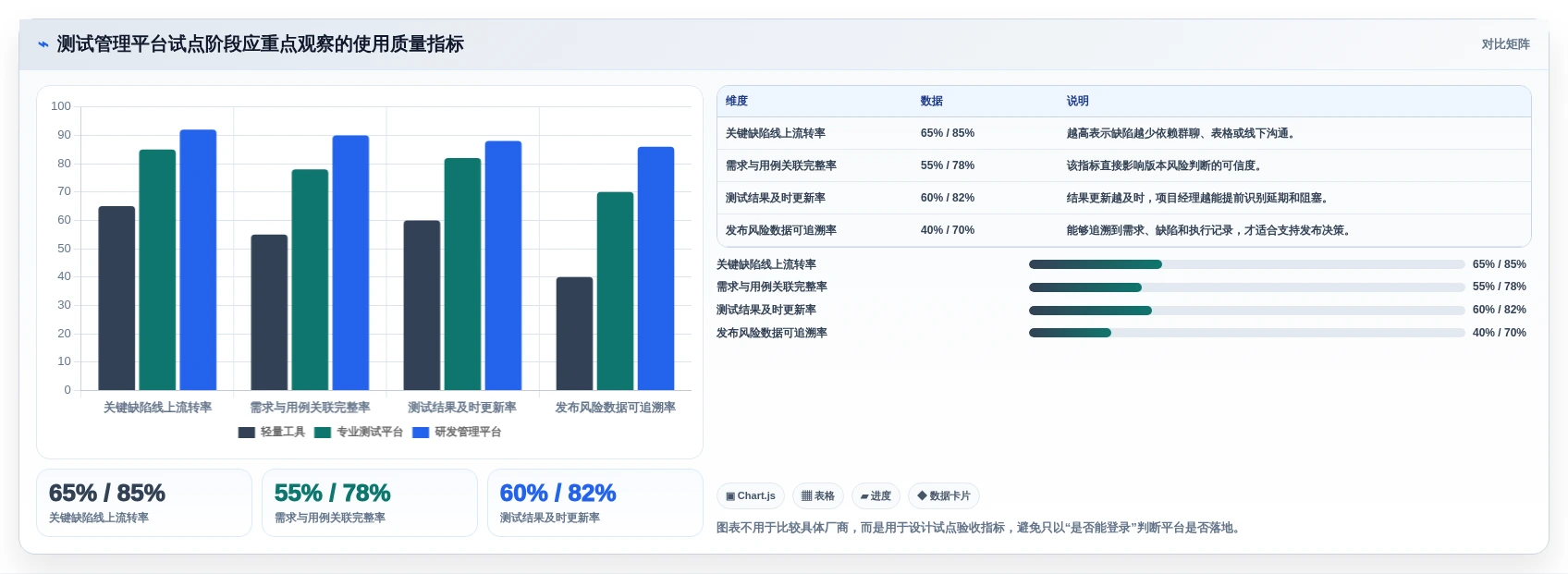Click the green bar for 发布风险数据可追溯率

tap(615, 291)
